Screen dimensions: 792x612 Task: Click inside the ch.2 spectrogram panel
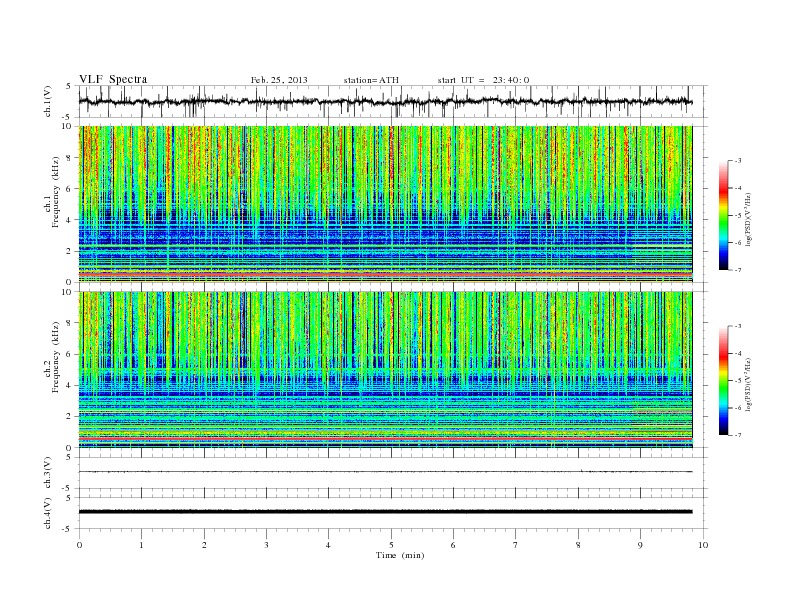(x=385, y=370)
